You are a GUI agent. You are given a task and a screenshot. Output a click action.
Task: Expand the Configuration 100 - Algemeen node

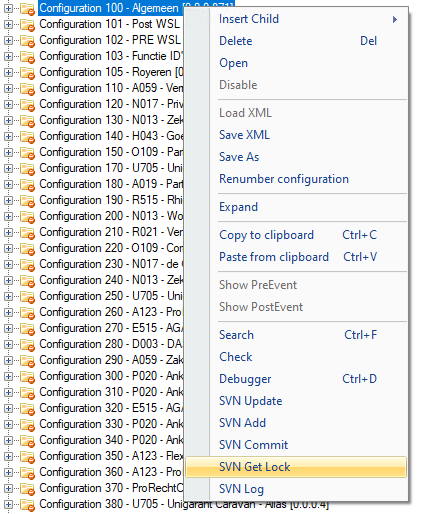point(8,8)
